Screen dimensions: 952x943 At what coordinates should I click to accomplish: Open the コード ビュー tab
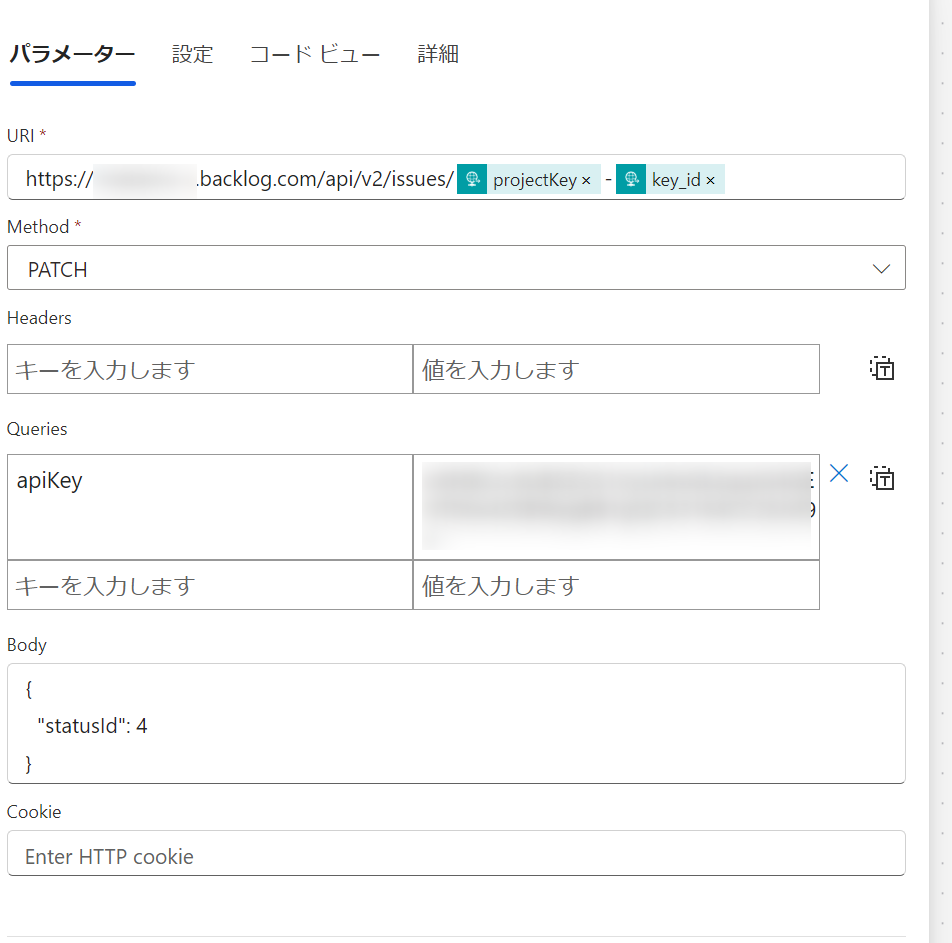(x=315, y=54)
